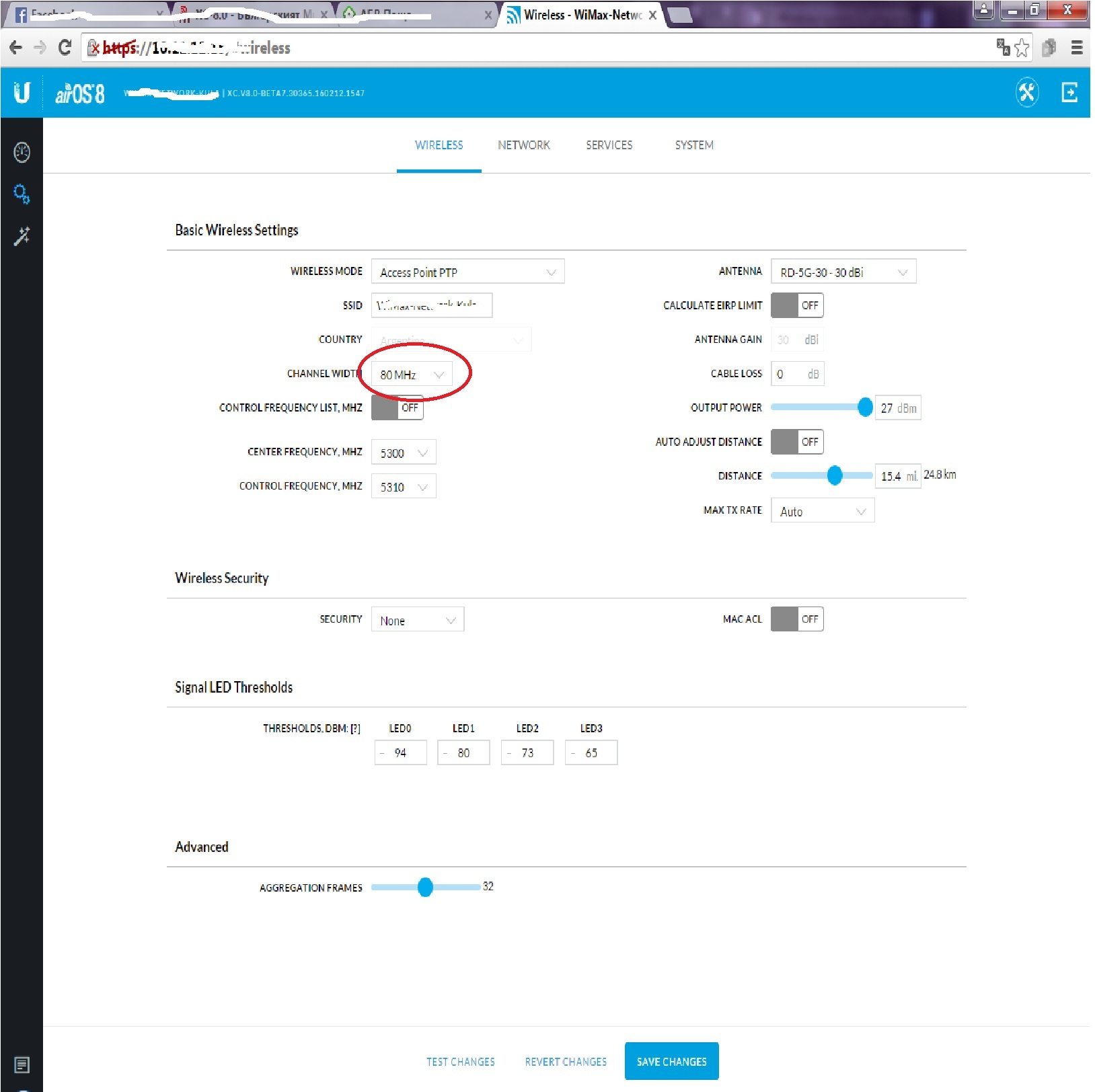Turn on the MAC ACL switch

tap(796, 619)
